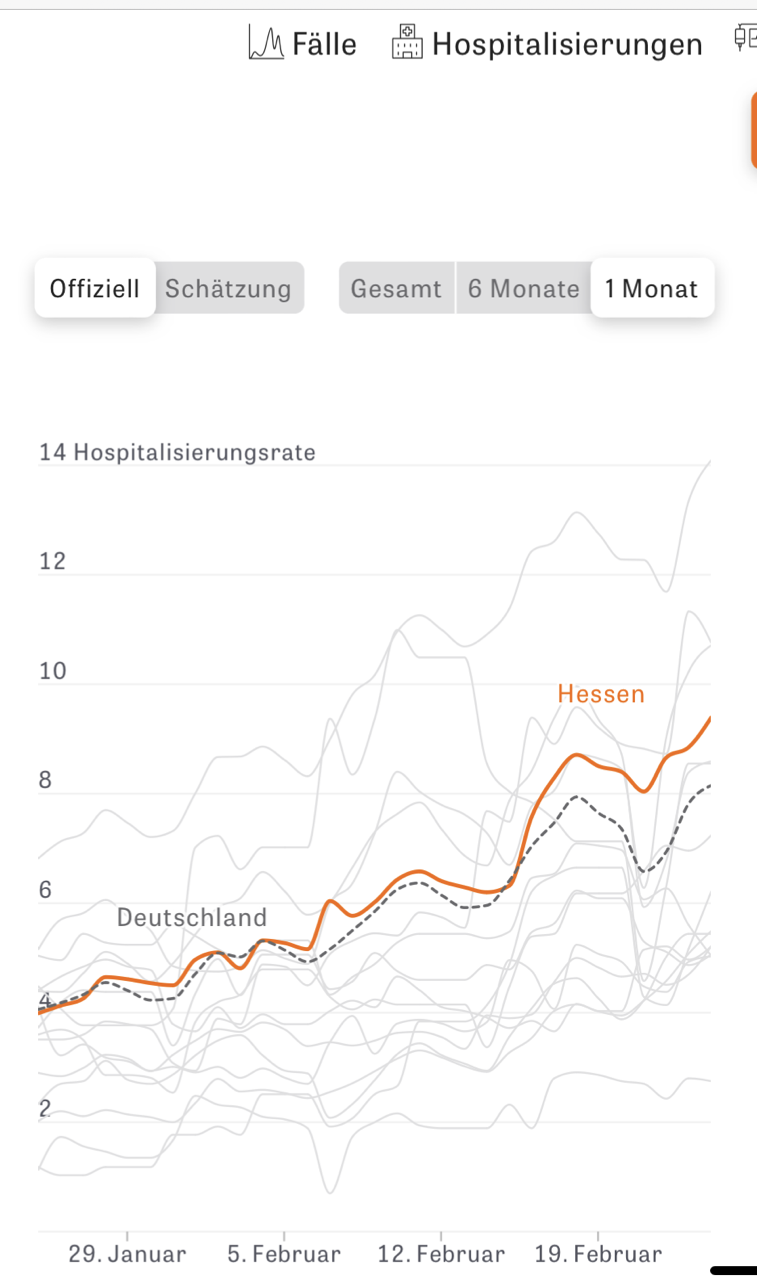Select the 1 Monat time range

tap(651, 289)
